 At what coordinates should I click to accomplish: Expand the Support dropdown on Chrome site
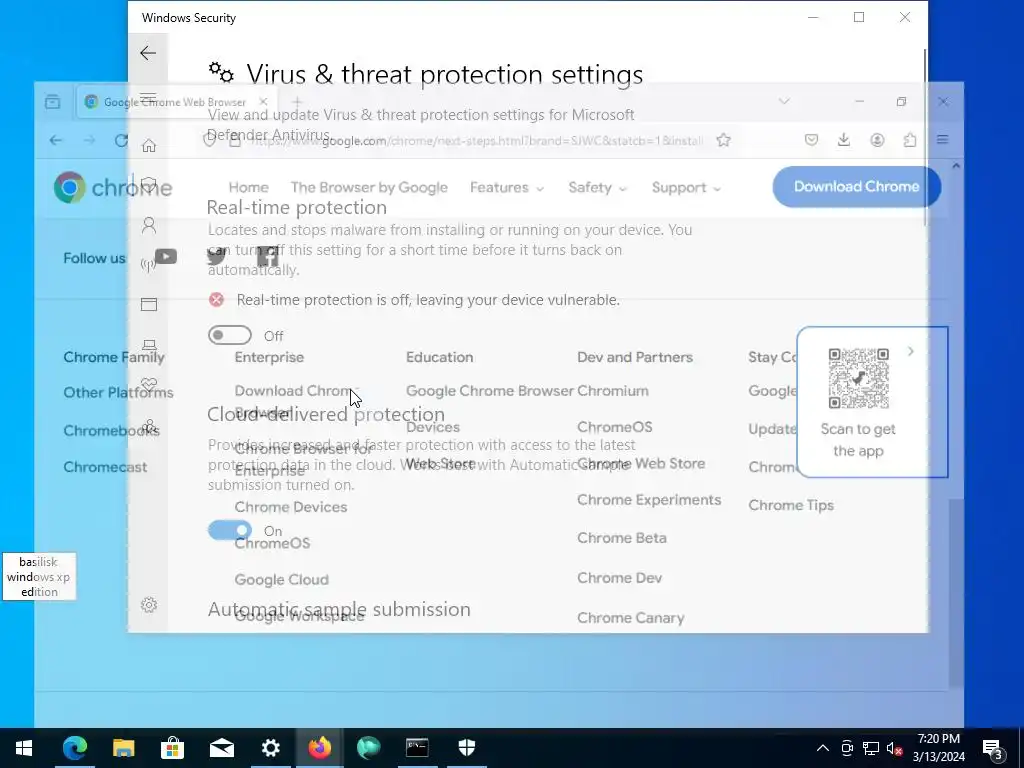pyautogui.click(x=686, y=187)
